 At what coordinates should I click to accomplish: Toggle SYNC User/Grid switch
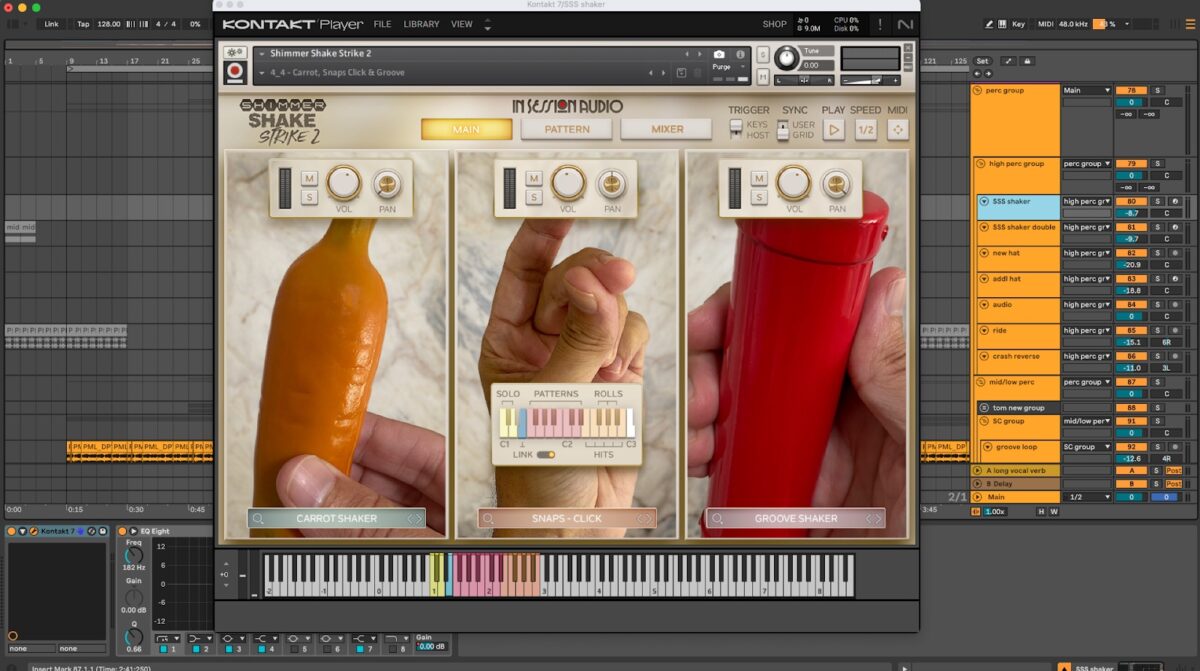(783, 129)
